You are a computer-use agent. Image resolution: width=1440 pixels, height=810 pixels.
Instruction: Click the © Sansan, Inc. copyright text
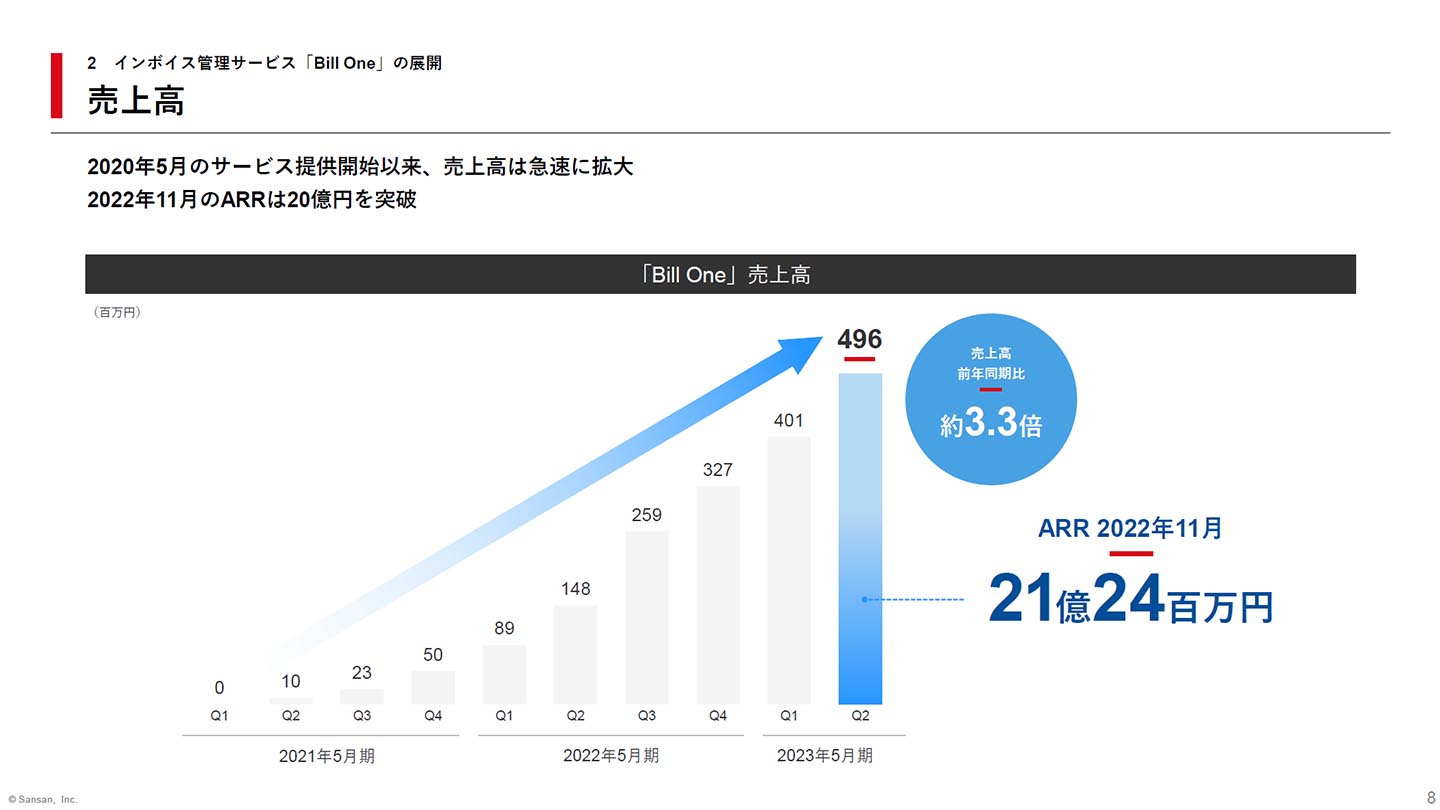pyautogui.click(x=42, y=799)
